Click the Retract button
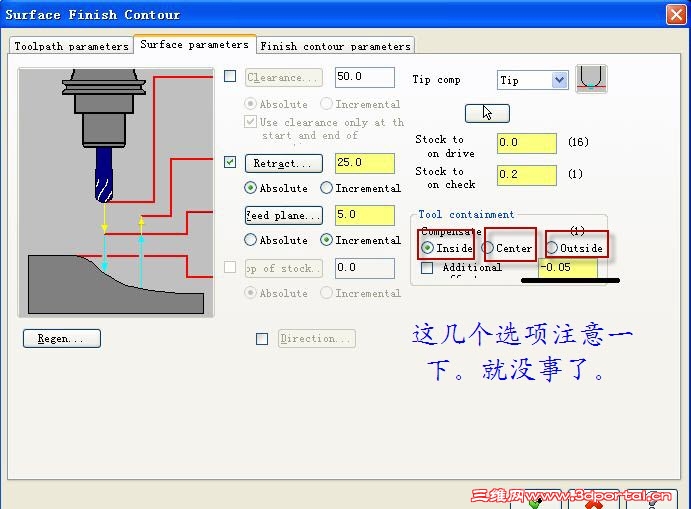 [284, 163]
